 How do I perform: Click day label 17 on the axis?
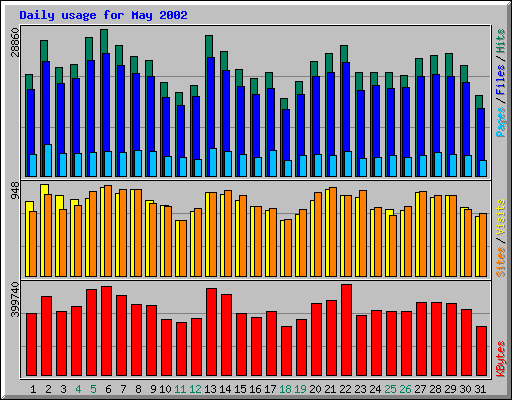pyautogui.click(x=270, y=389)
